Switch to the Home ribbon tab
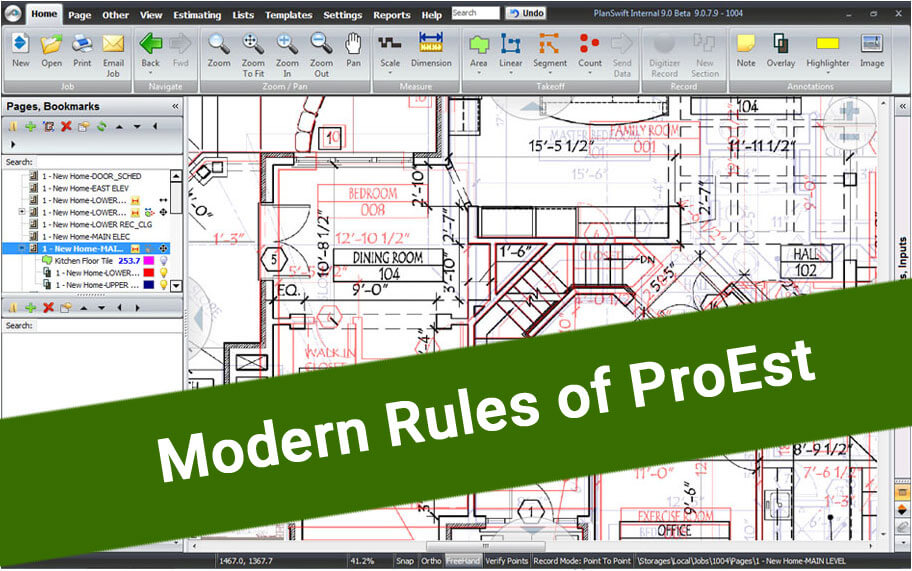This screenshot has height=571, width=912. point(44,14)
